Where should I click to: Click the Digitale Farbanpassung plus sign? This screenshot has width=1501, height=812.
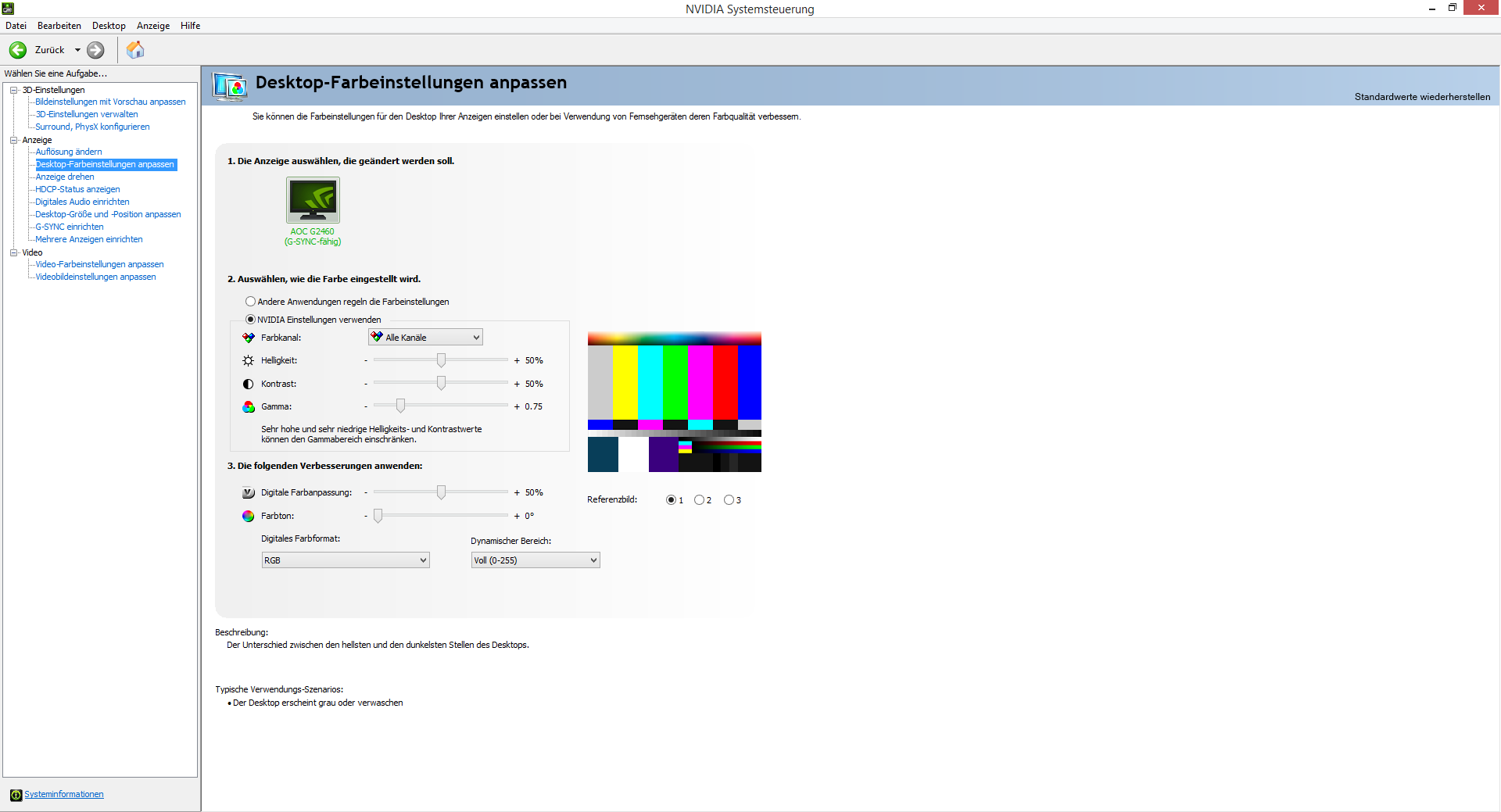point(517,493)
